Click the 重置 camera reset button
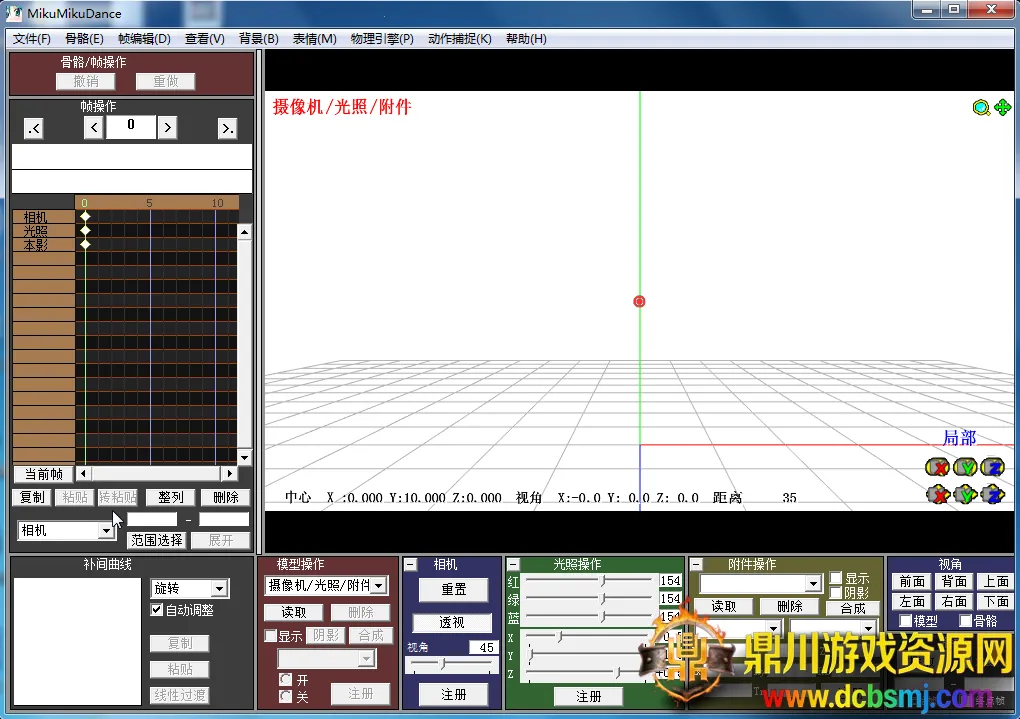 [x=453, y=590]
